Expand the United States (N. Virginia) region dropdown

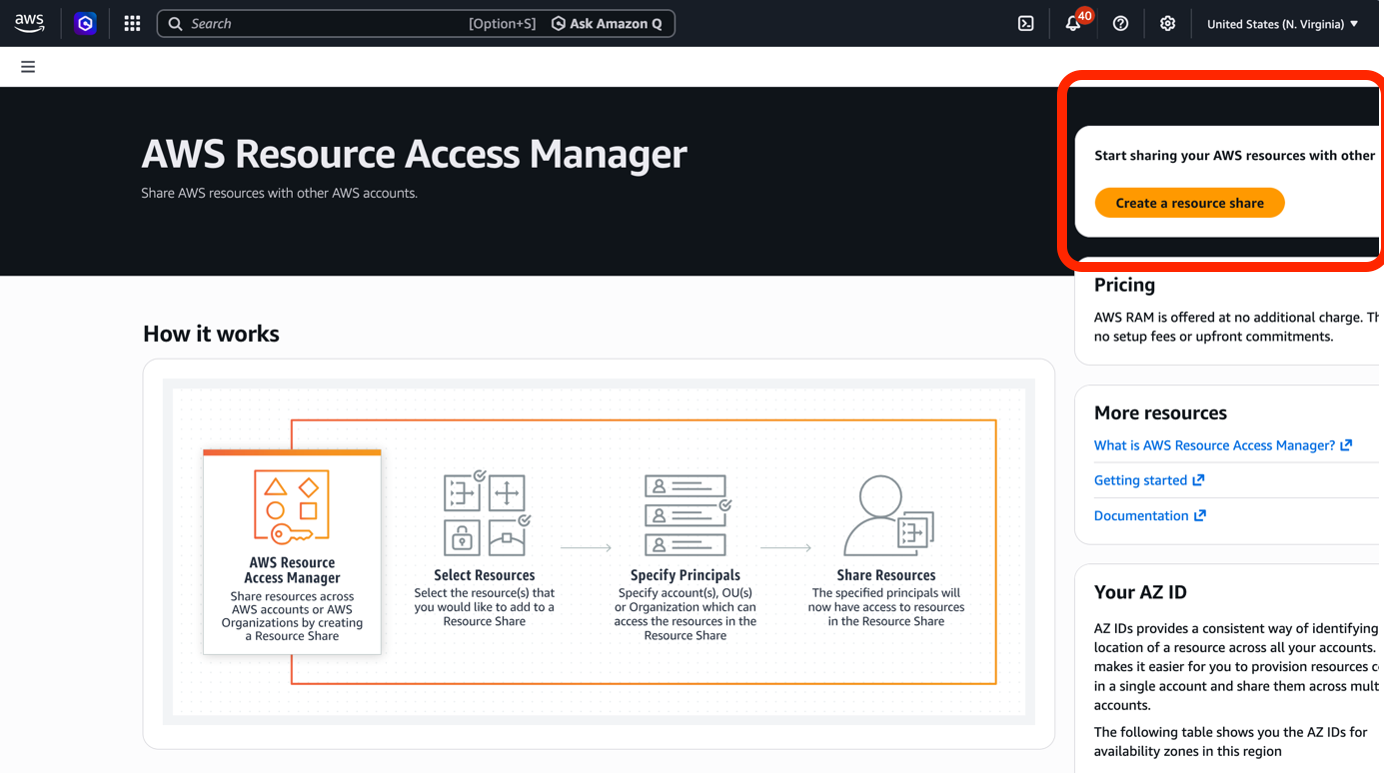pyautogui.click(x=1282, y=23)
